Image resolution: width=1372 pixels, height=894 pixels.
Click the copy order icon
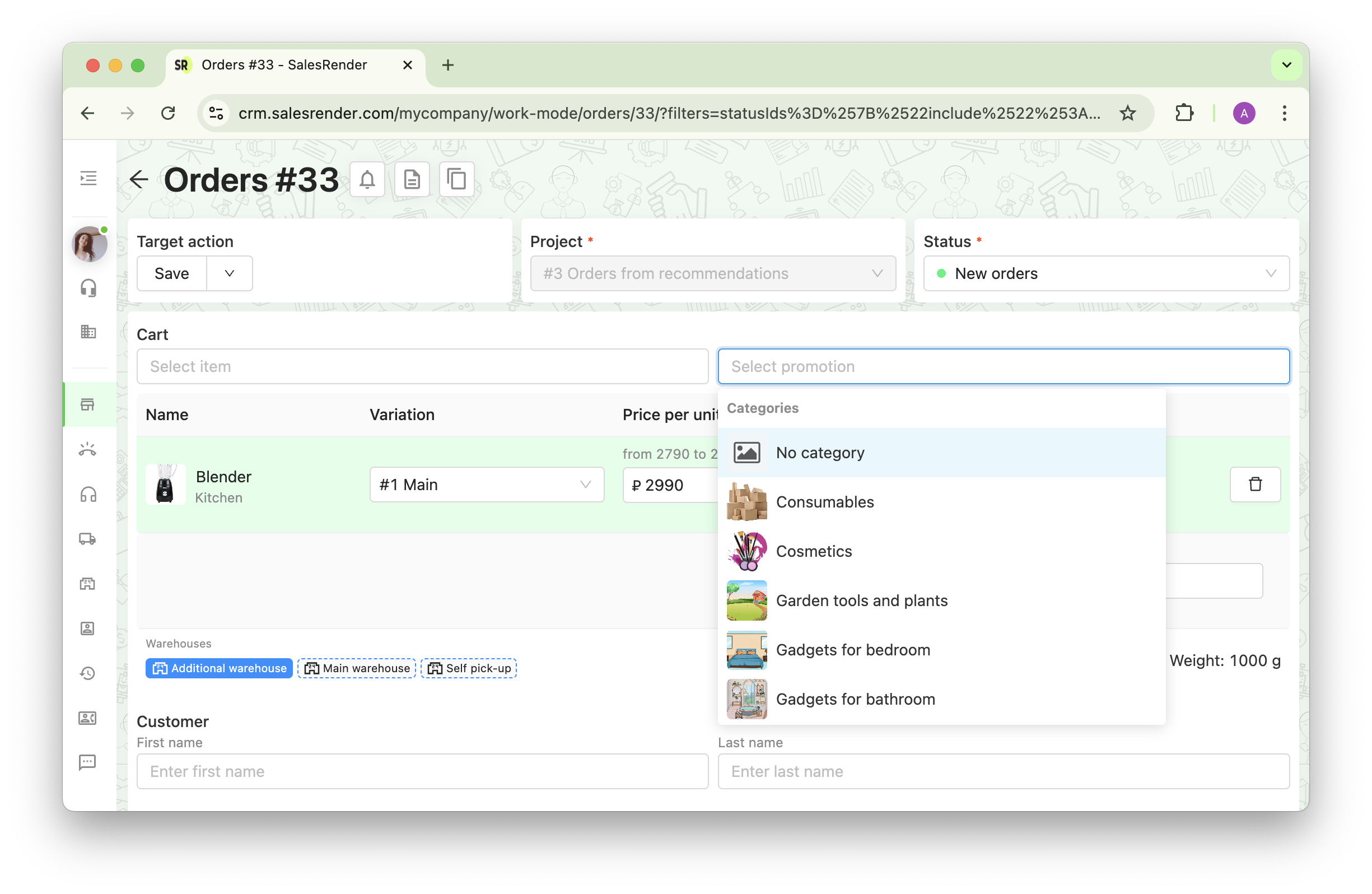456,179
